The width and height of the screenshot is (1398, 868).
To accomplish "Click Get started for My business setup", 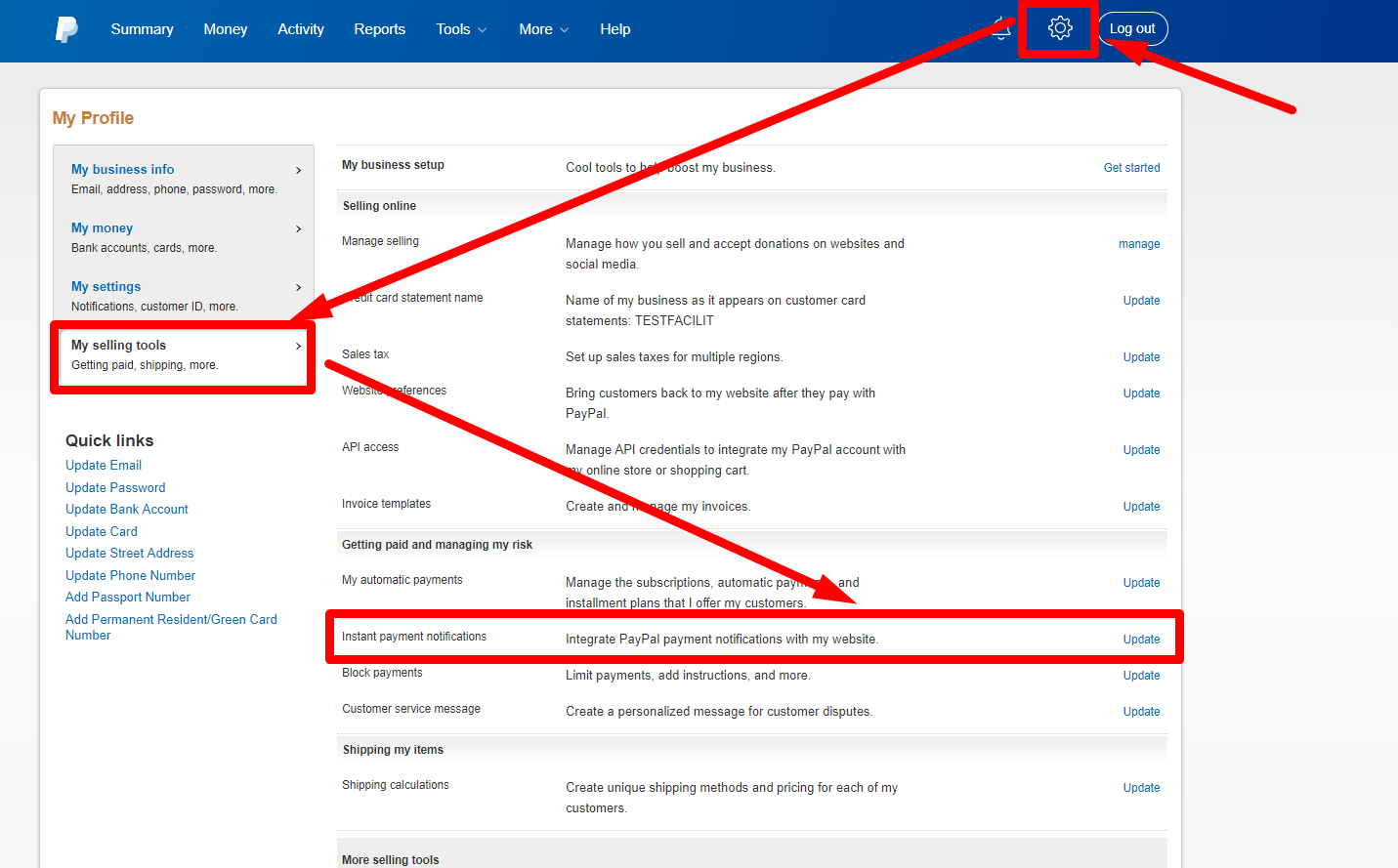I will (1132, 168).
